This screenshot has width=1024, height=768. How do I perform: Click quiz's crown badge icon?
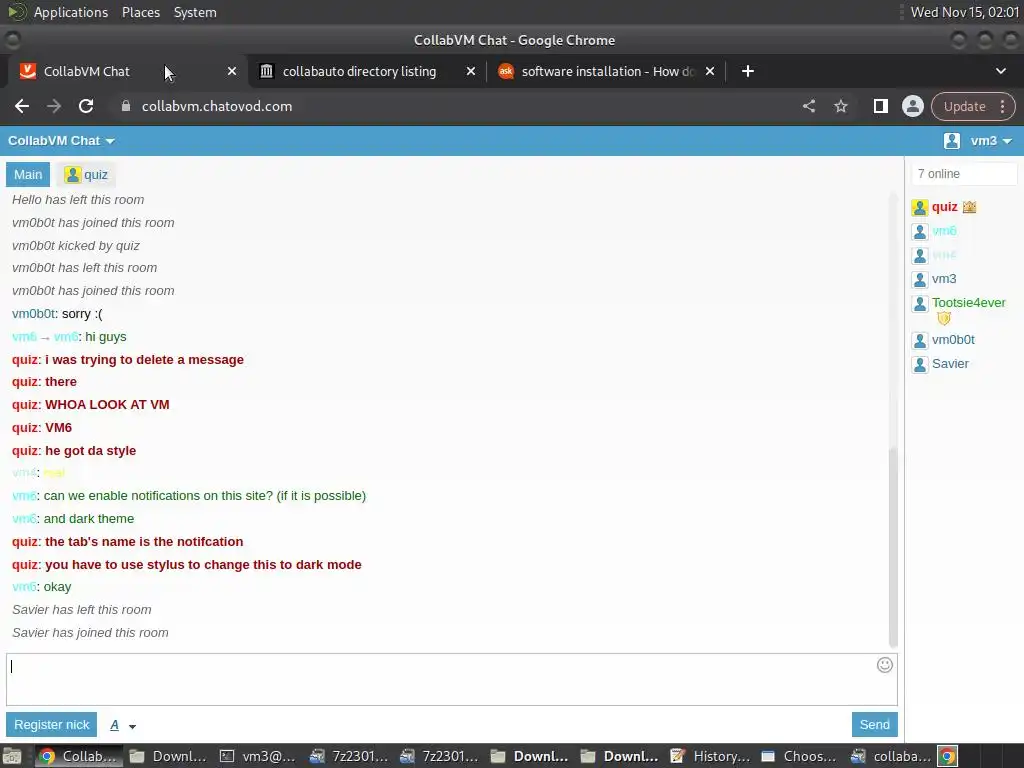969,207
